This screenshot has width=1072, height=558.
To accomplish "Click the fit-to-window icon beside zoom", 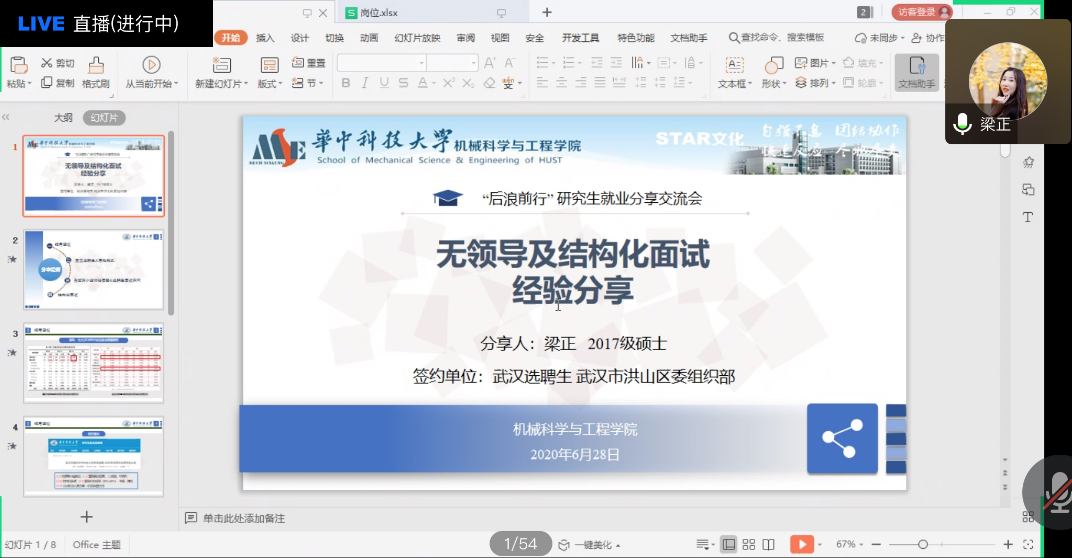I will tap(1030, 544).
